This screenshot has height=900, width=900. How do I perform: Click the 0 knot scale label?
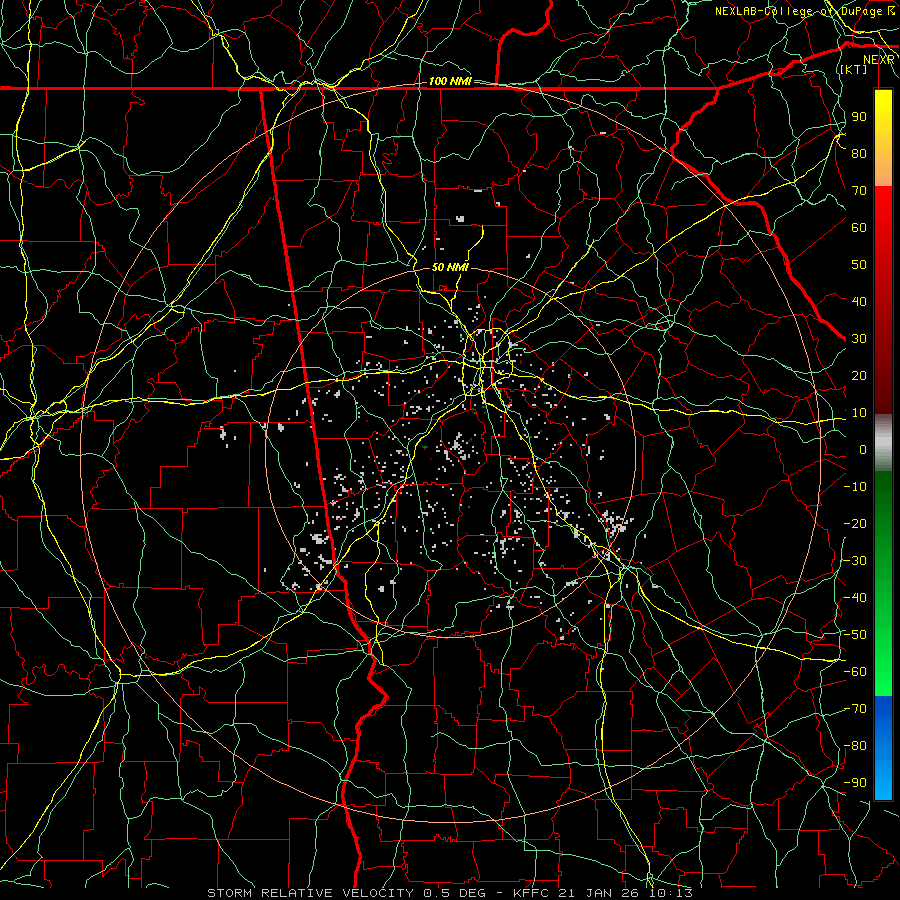pos(863,450)
